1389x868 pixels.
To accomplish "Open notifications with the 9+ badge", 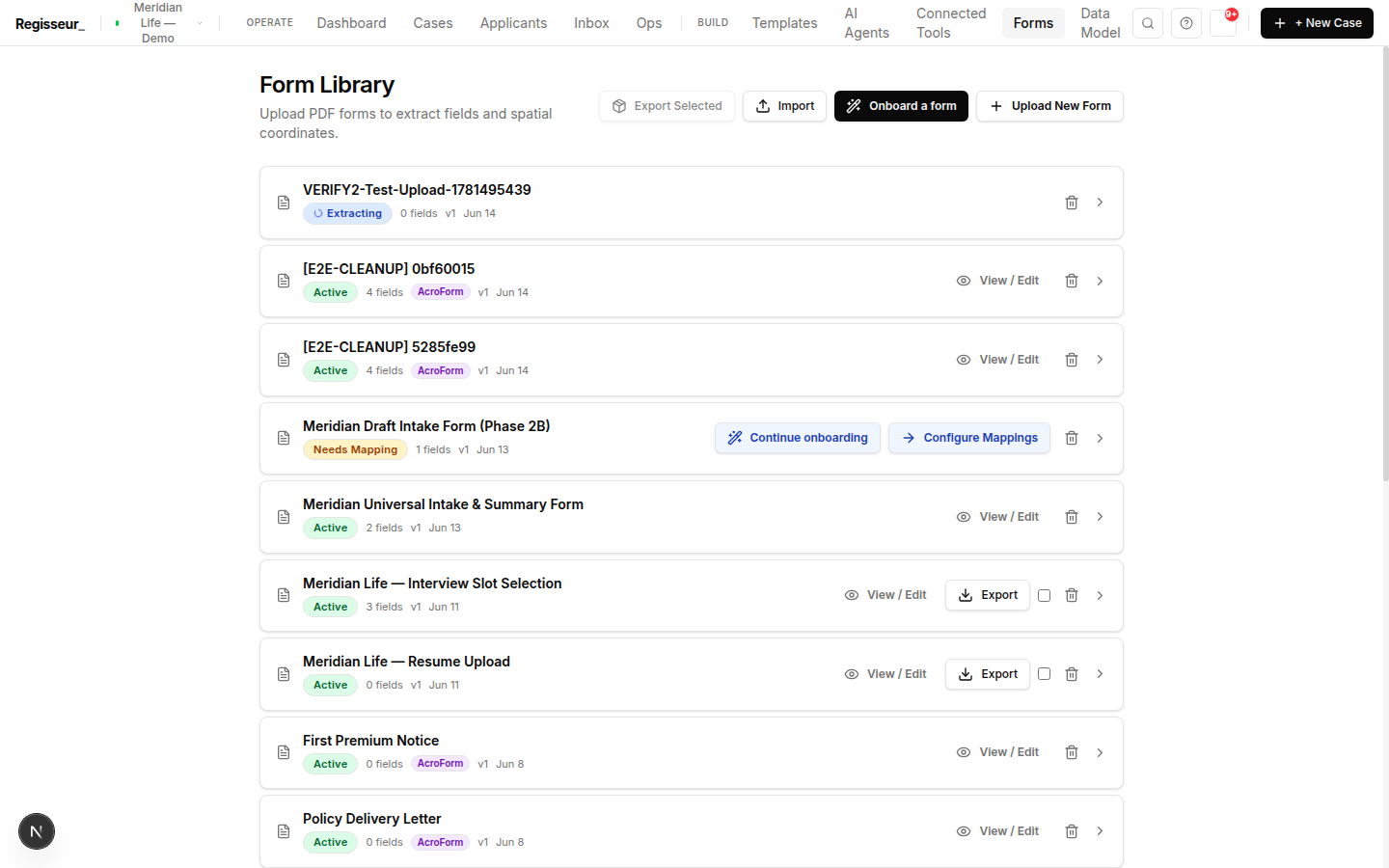I will [x=1224, y=22].
